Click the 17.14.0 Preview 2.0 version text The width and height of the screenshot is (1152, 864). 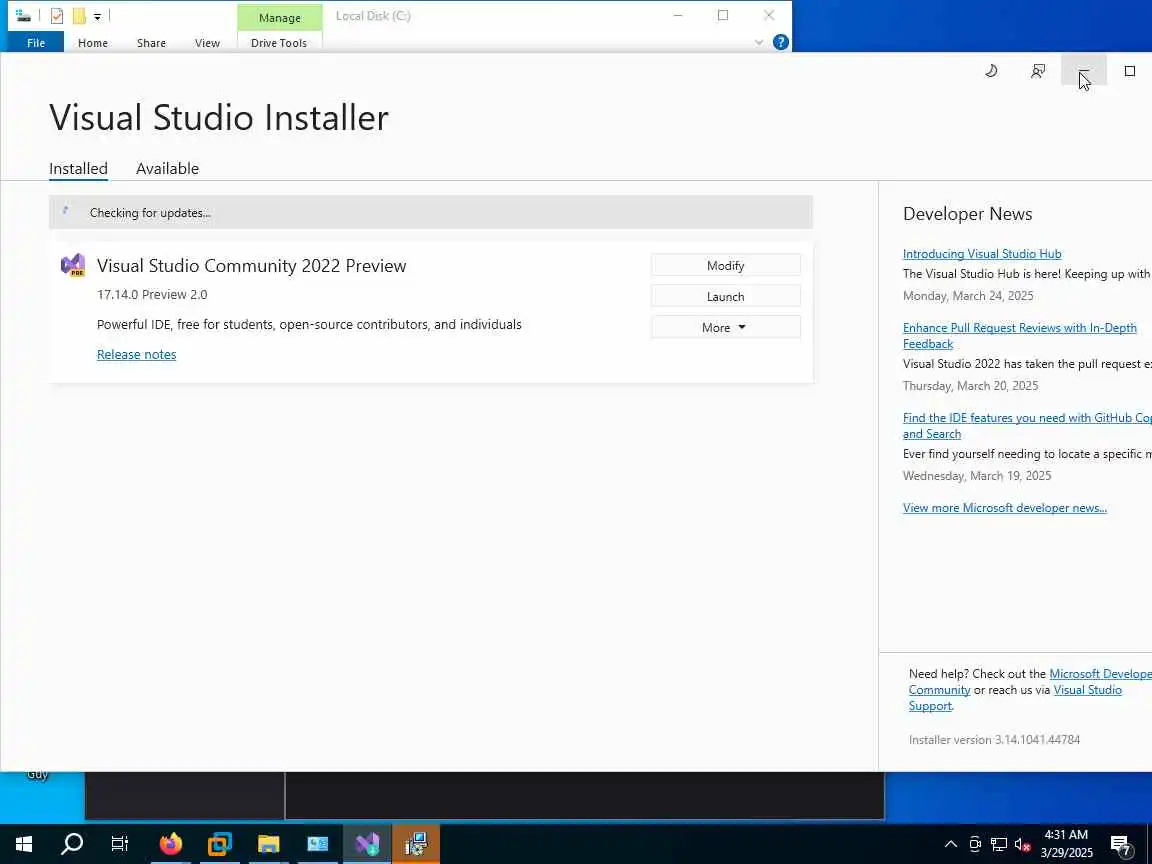(152, 294)
